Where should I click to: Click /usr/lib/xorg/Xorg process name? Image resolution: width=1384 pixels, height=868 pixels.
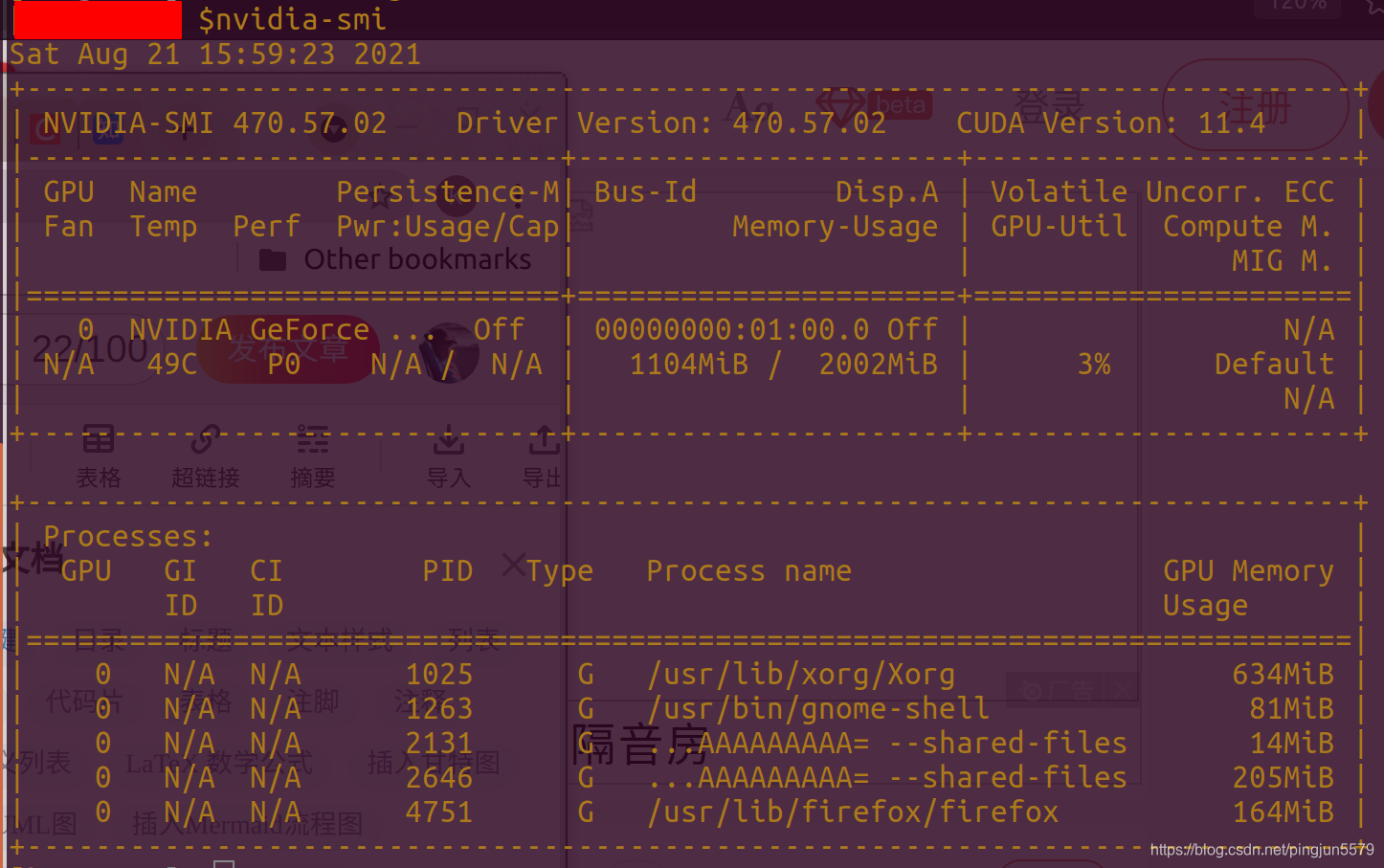[801, 675]
